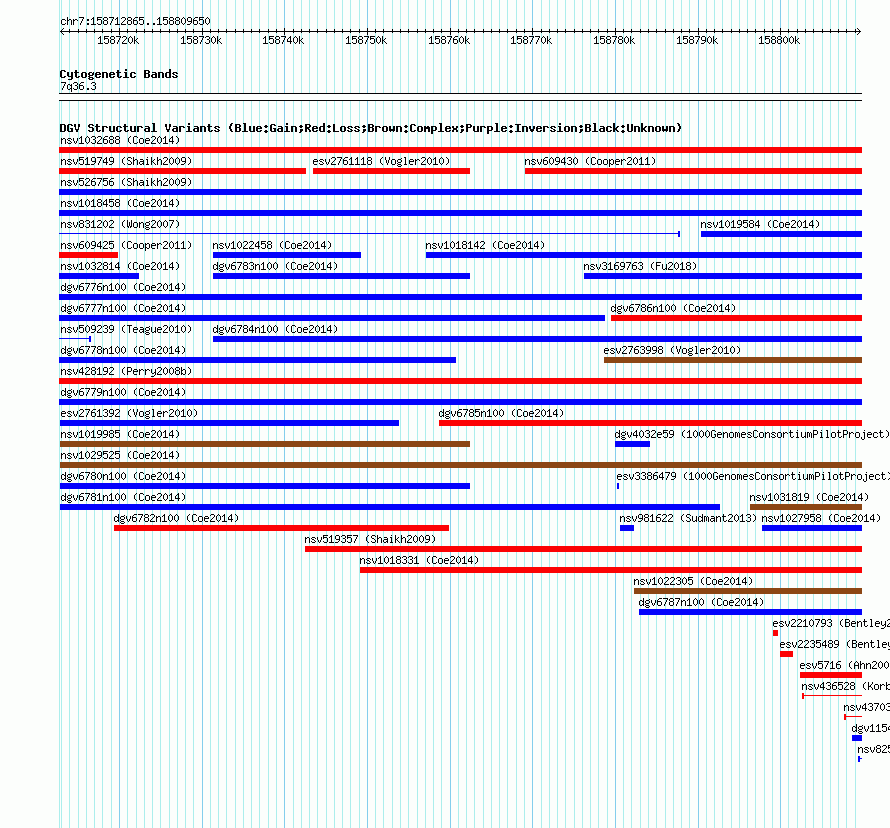Open nsv609430 (Cooper2011) variant label
The height and width of the screenshot is (828, 890).
[590, 161]
